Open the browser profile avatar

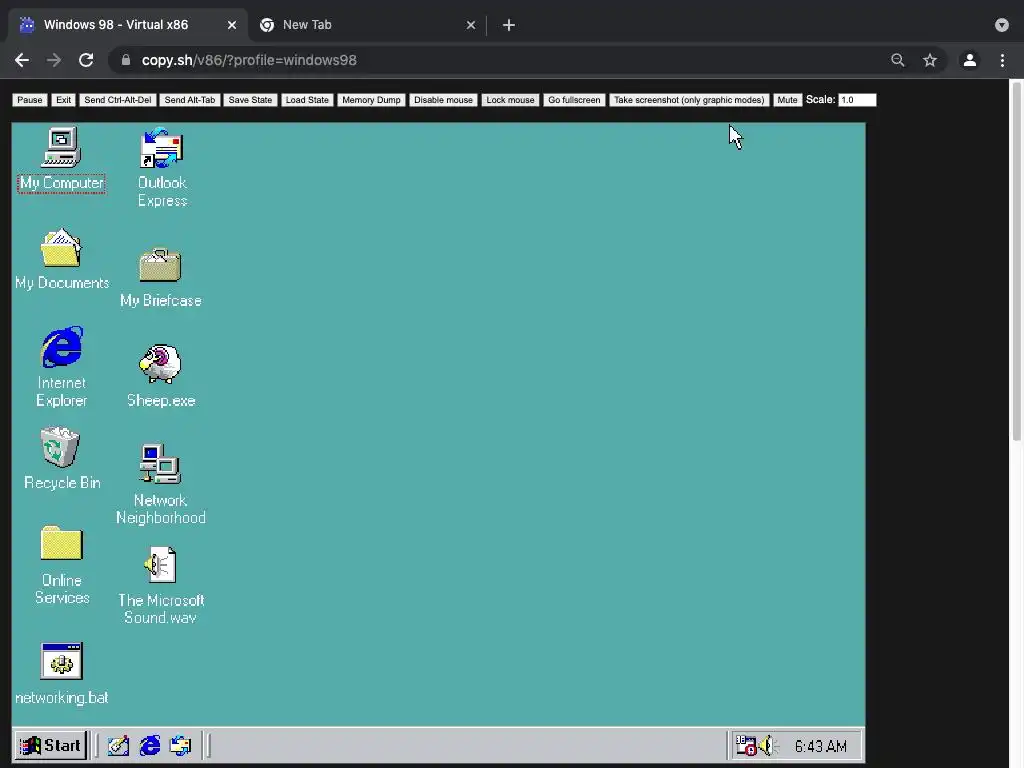coord(970,60)
